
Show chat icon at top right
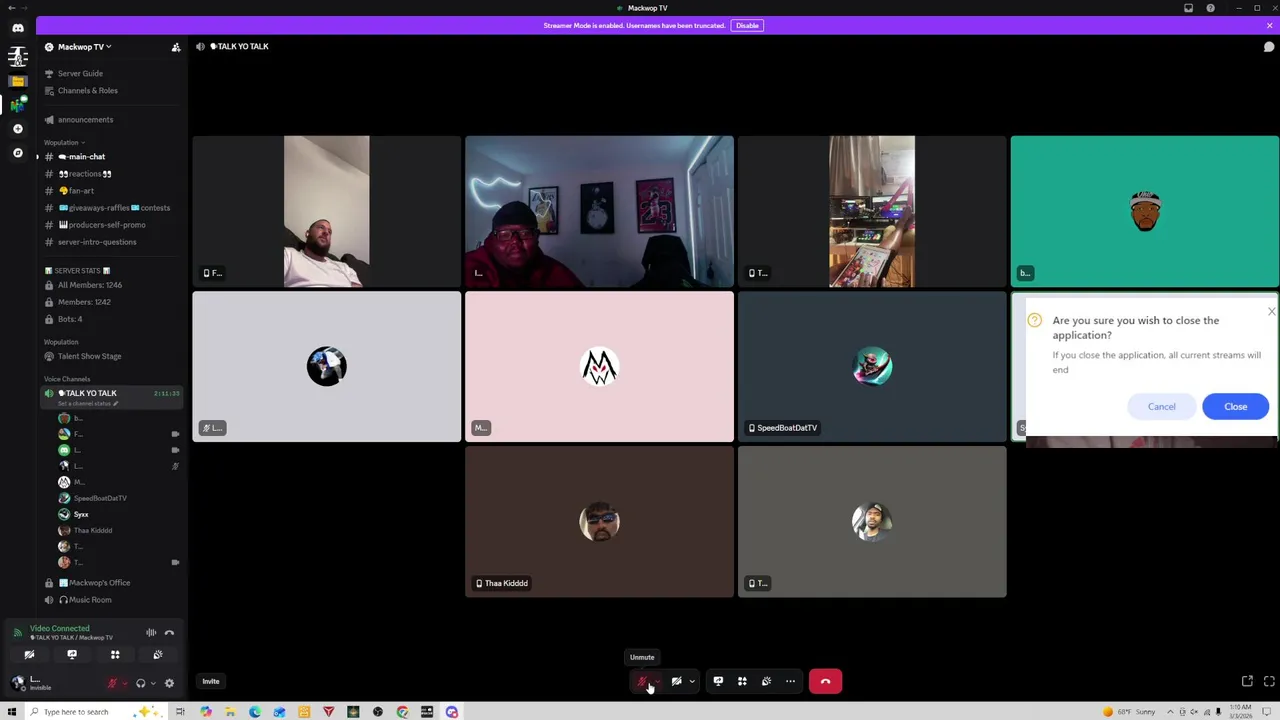click(x=1269, y=46)
